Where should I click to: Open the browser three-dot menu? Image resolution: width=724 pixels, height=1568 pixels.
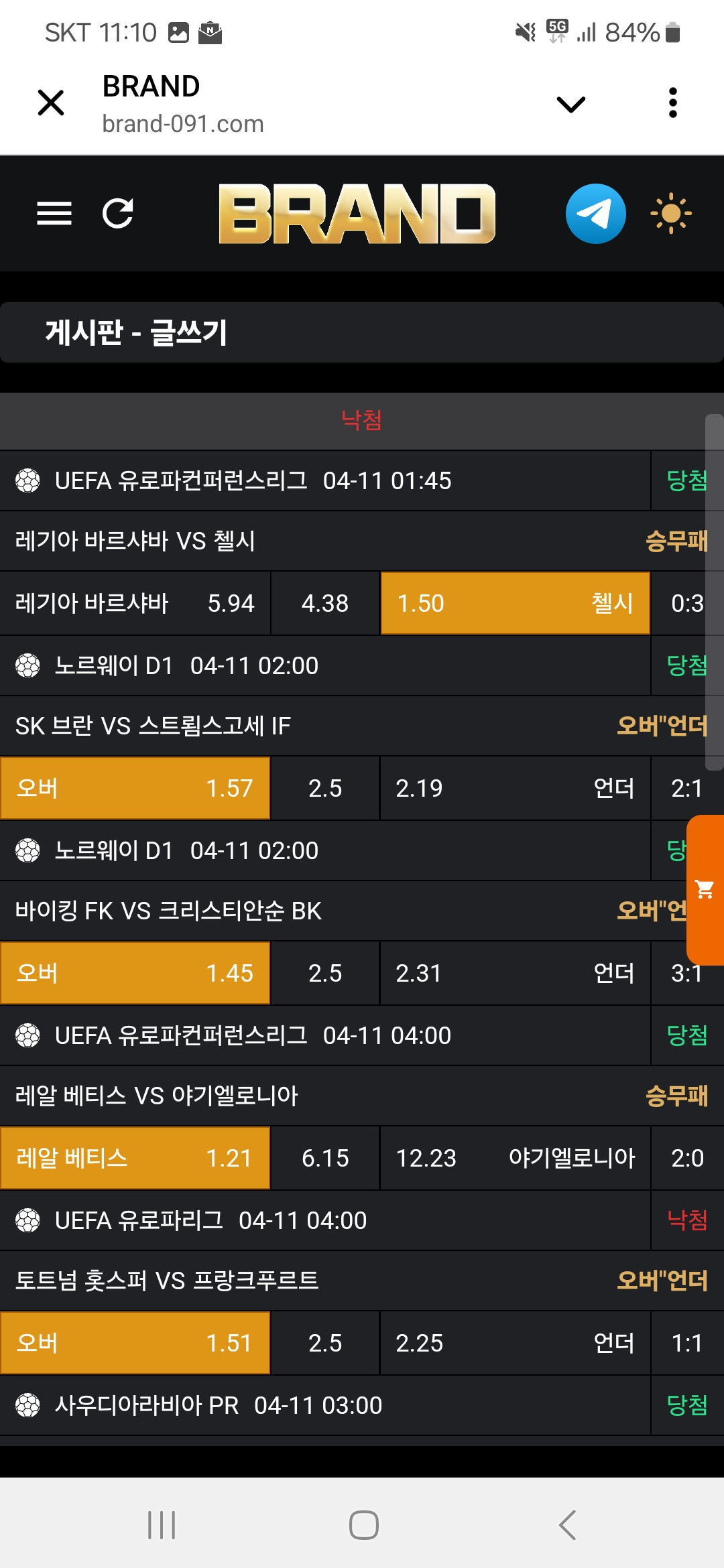tap(673, 103)
